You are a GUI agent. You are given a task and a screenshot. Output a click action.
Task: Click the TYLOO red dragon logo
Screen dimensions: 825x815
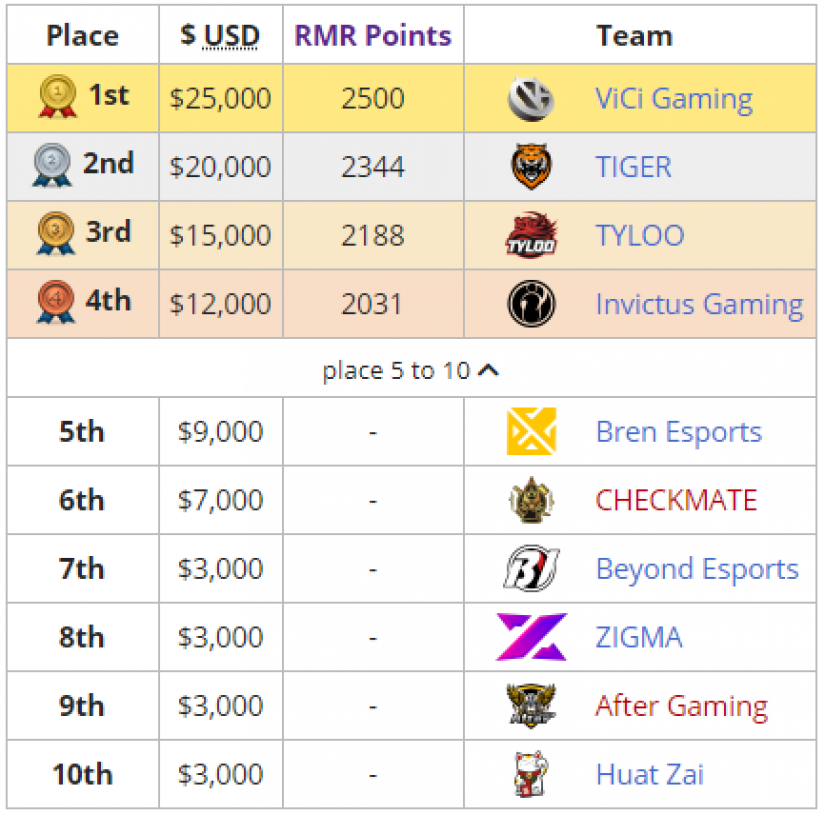click(531, 235)
